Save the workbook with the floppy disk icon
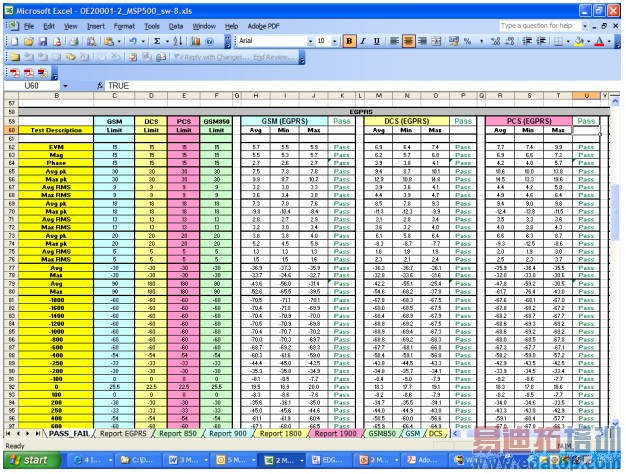 pos(43,41)
